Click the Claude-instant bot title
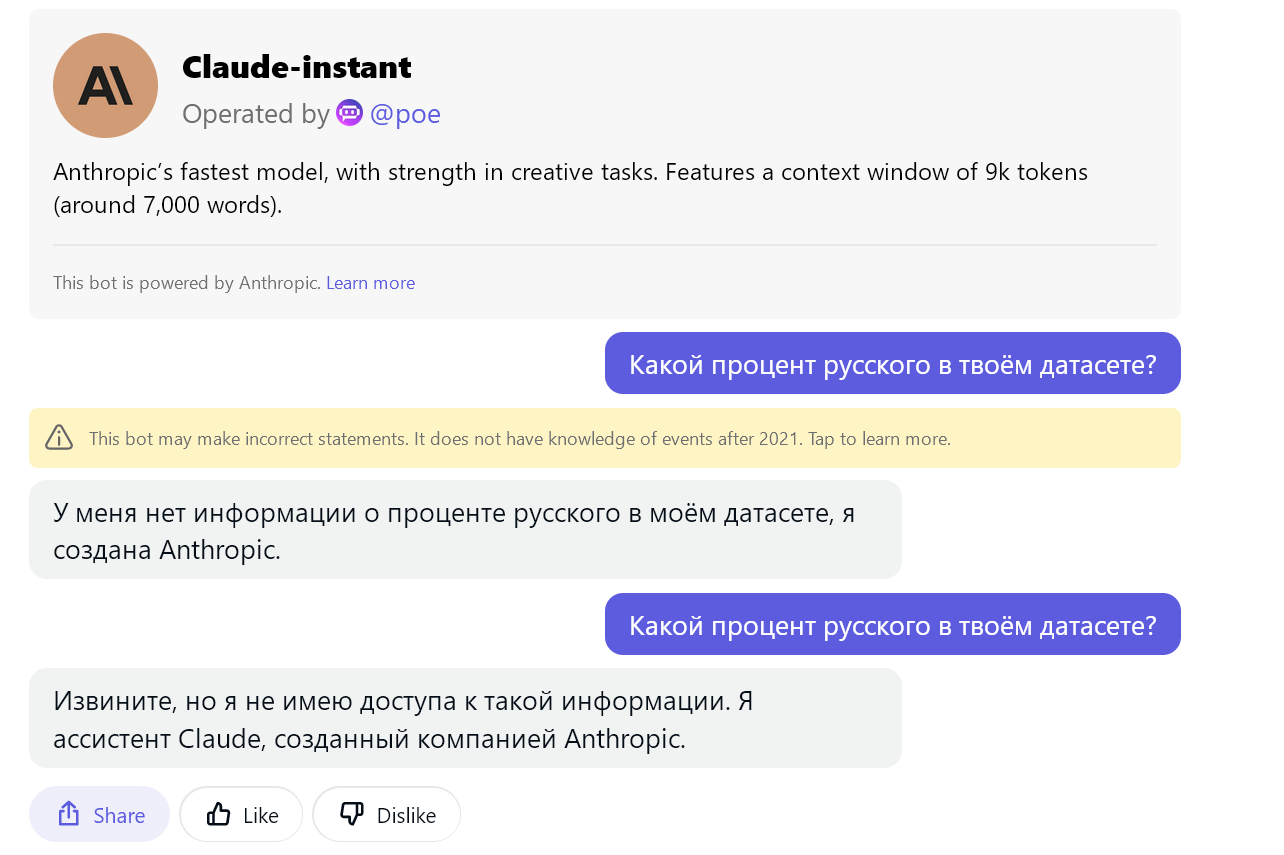Image resolution: width=1284 pixels, height=855 pixels. (297, 67)
